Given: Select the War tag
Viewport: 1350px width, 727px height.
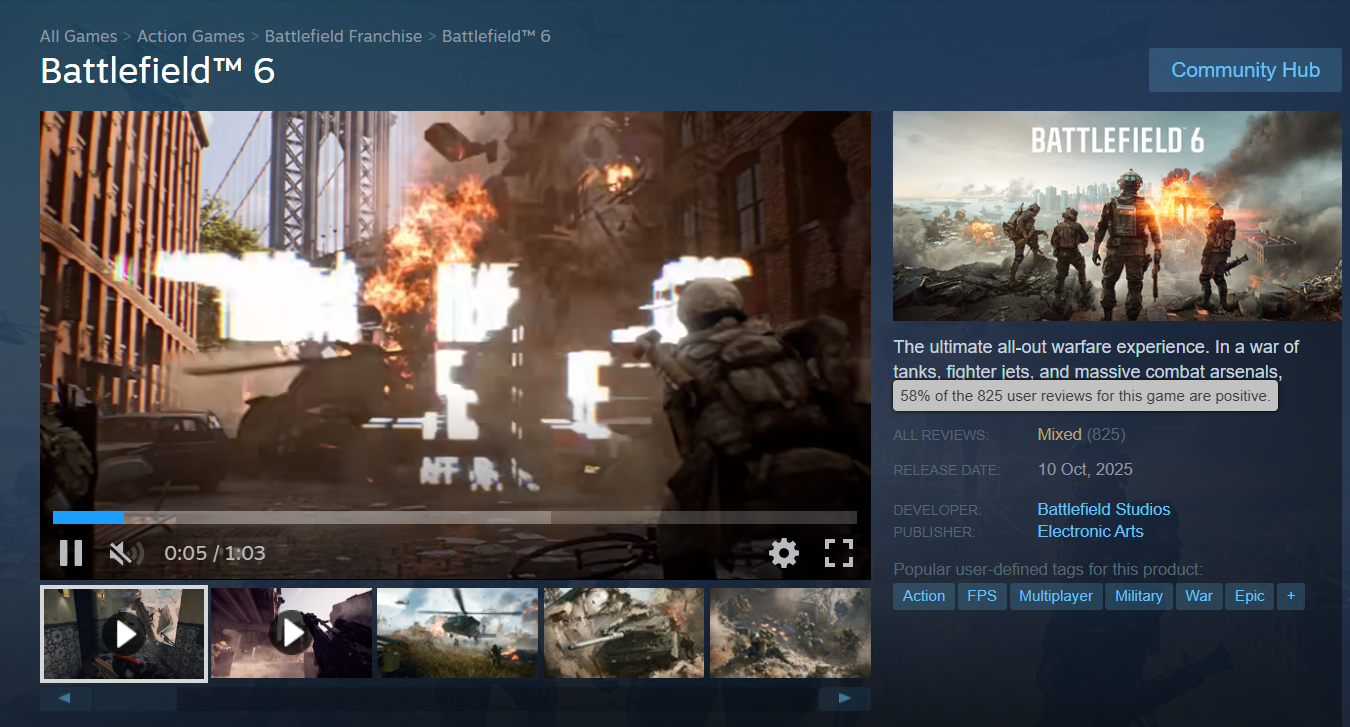Looking at the screenshot, I should pyautogui.click(x=1199, y=596).
